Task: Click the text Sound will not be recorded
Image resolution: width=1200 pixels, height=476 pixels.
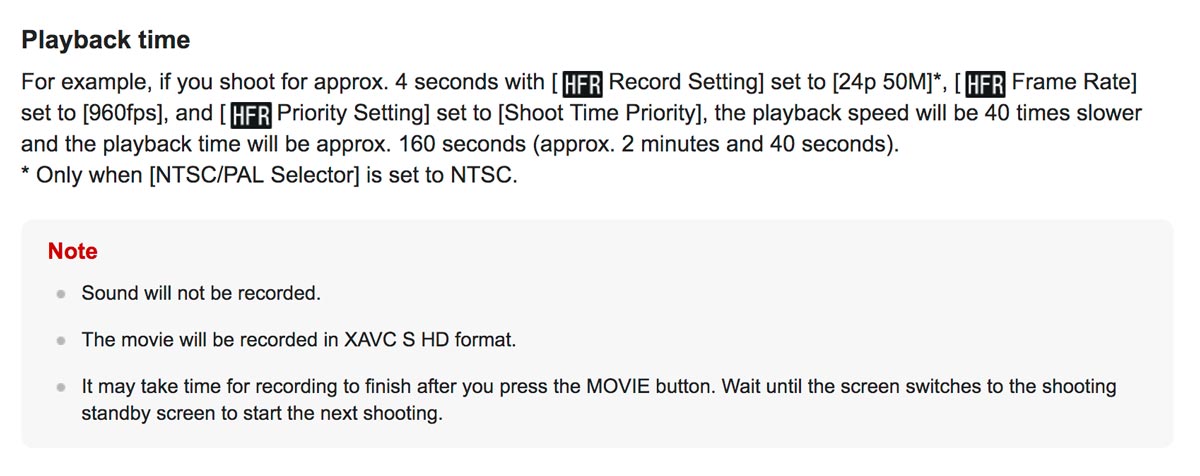Action: pyautogui.click(x=201, y=294)
